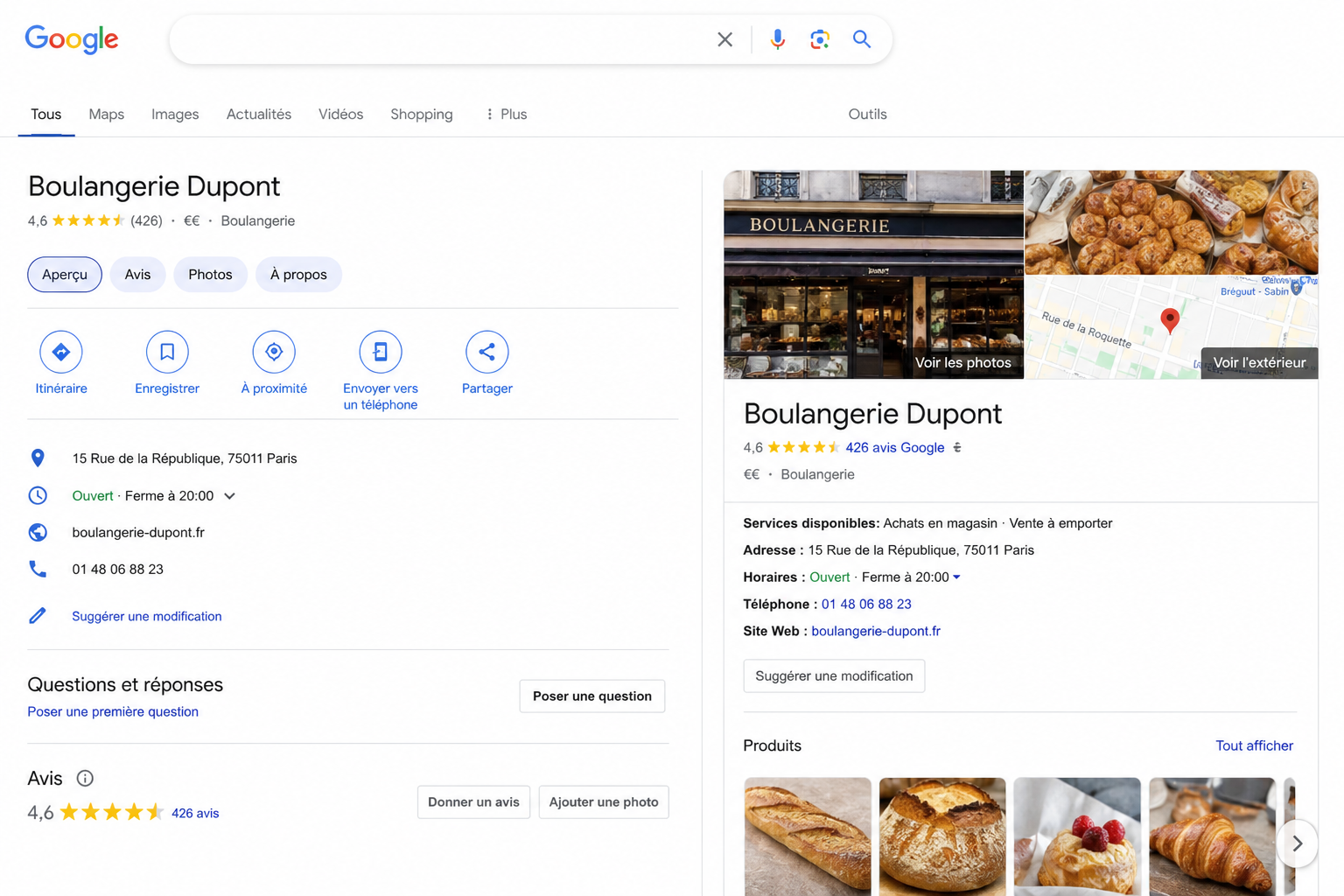This screenshot has width=1344, height=896.
Task: Click address 15 Rue de la République in left panel
Action: [x=185, y=458]
